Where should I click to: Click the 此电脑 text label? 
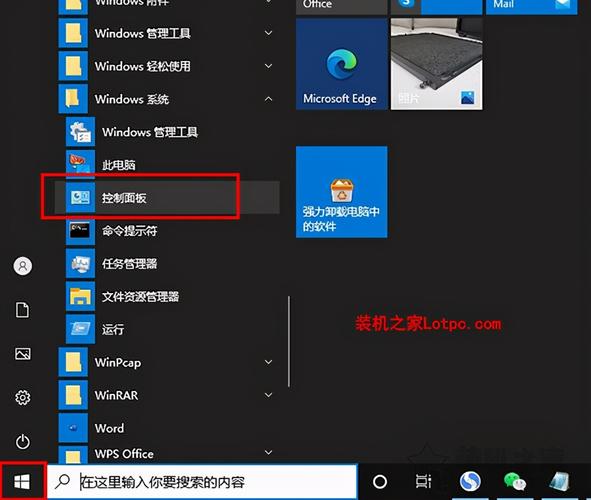118,165
